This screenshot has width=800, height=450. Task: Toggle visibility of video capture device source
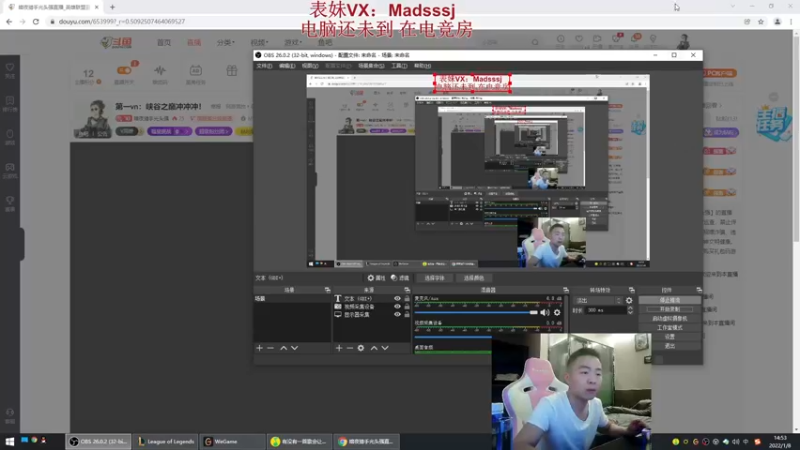(x=397, y=307)
